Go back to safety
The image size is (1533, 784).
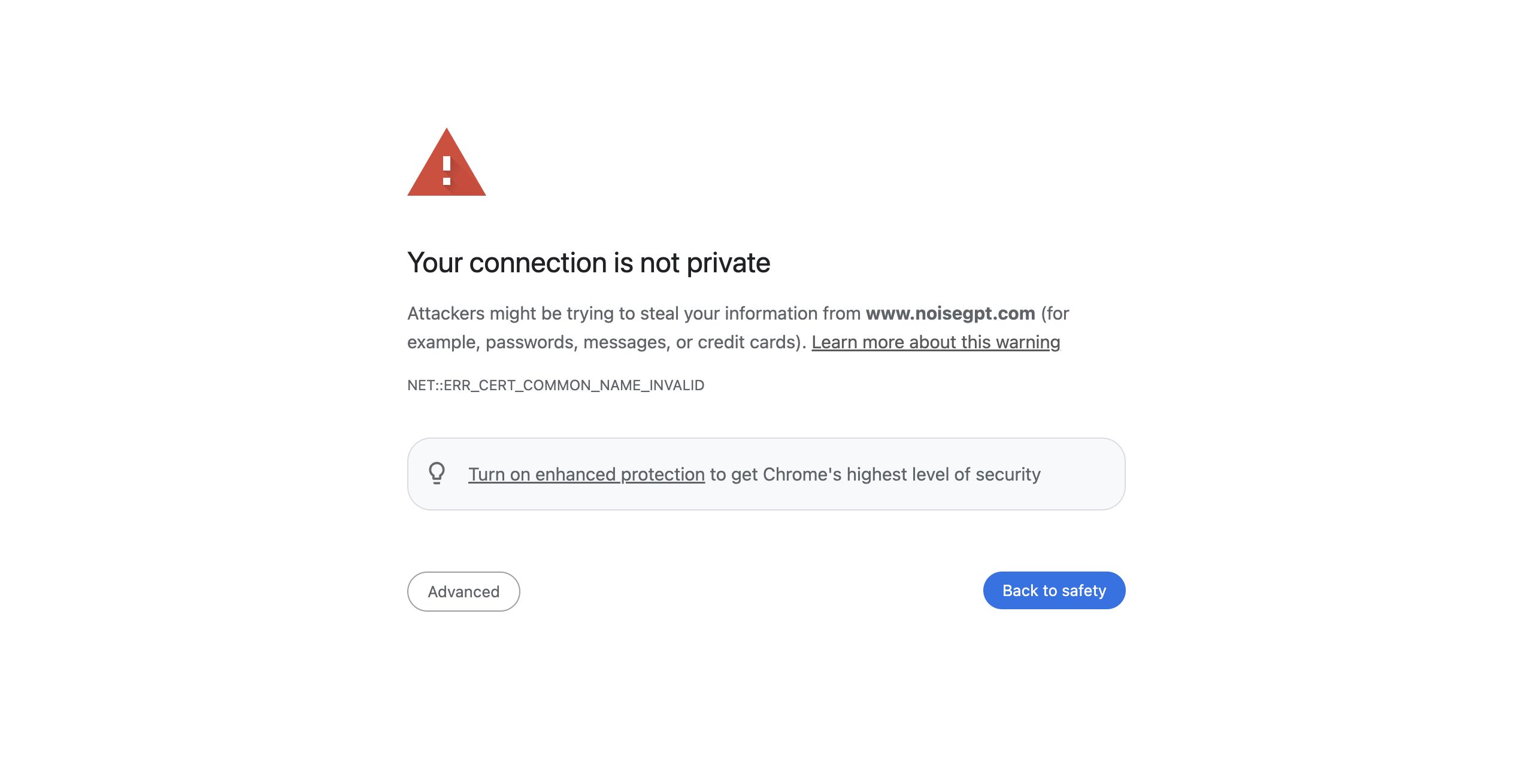coord(1054,590)
